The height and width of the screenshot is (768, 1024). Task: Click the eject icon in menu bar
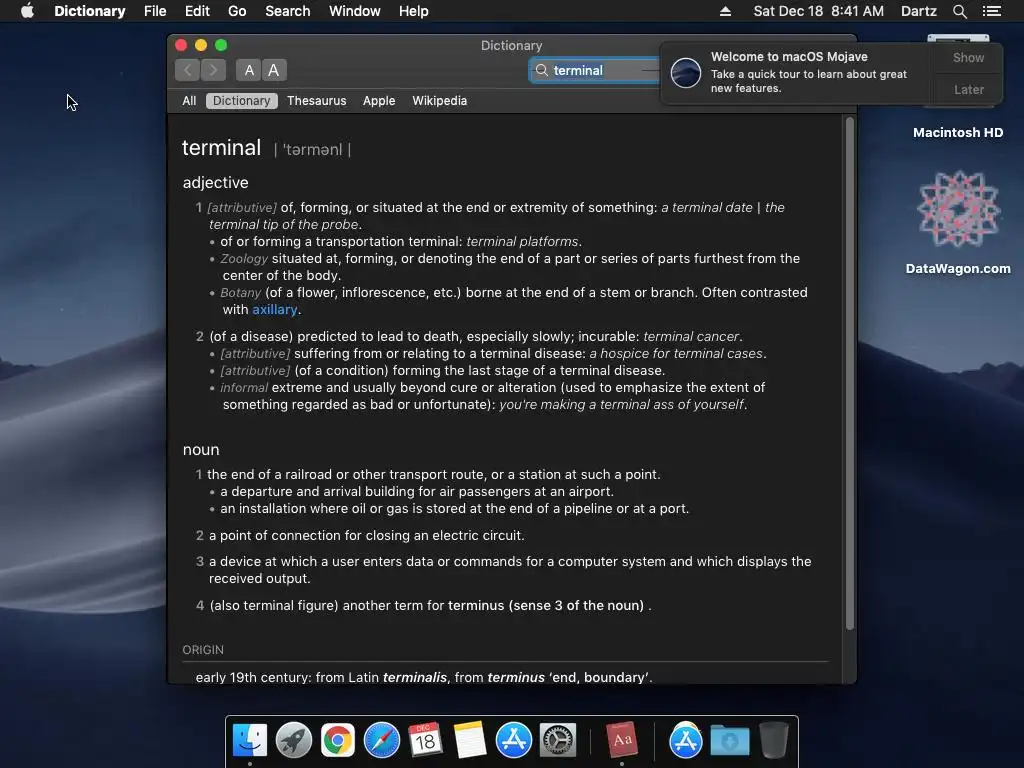[x=725, y=11]
